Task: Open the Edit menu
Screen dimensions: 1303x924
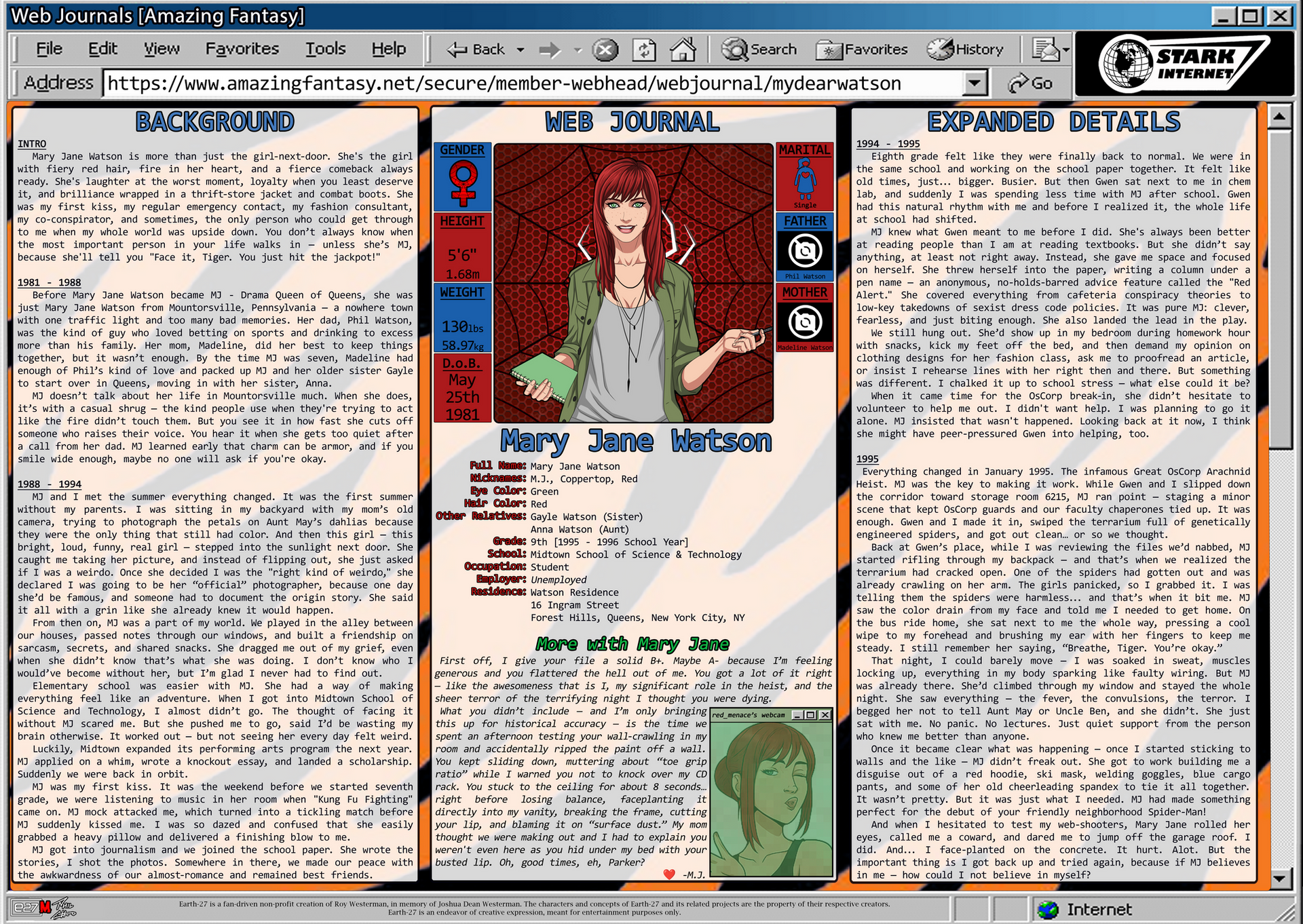Action: click(x=102, y=49)
